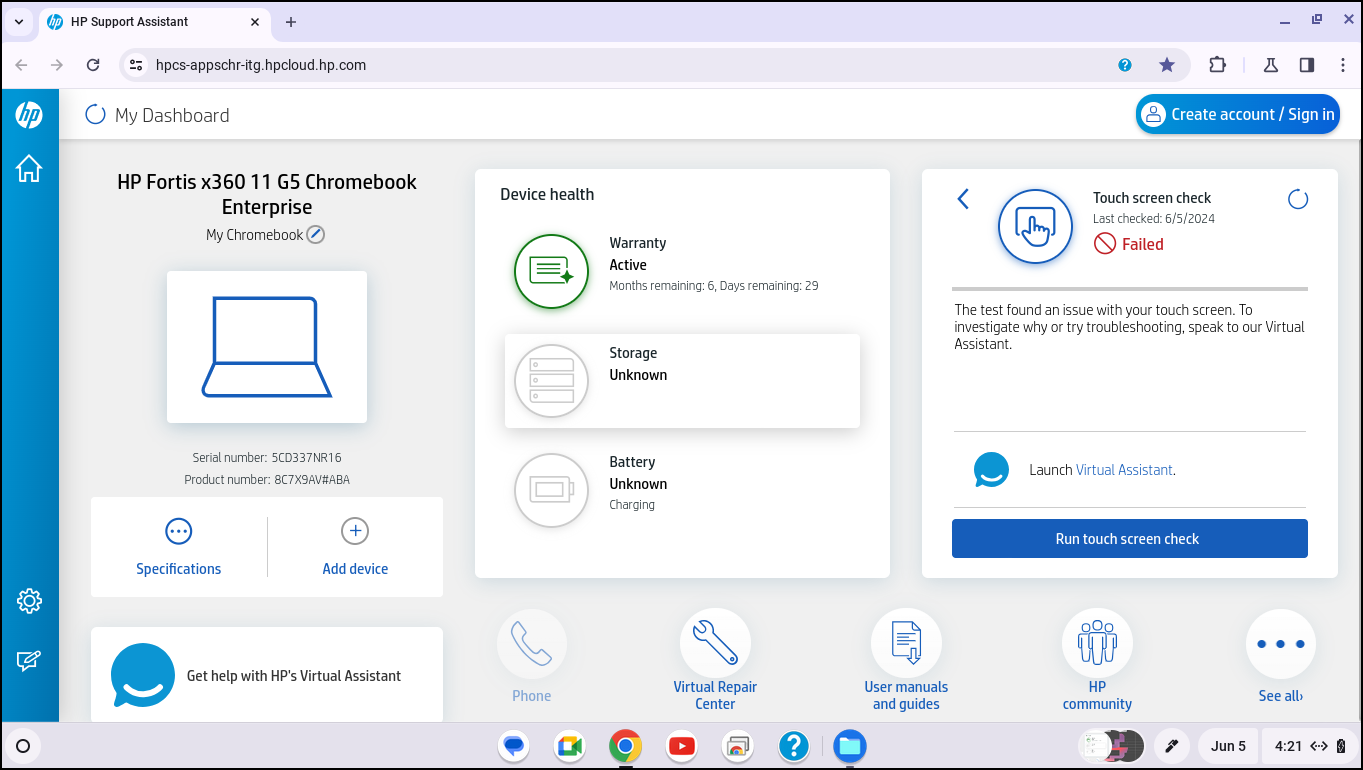Open the touch screen check icon
Screen dimensions: 1363x770
(x=1035, y=227)
